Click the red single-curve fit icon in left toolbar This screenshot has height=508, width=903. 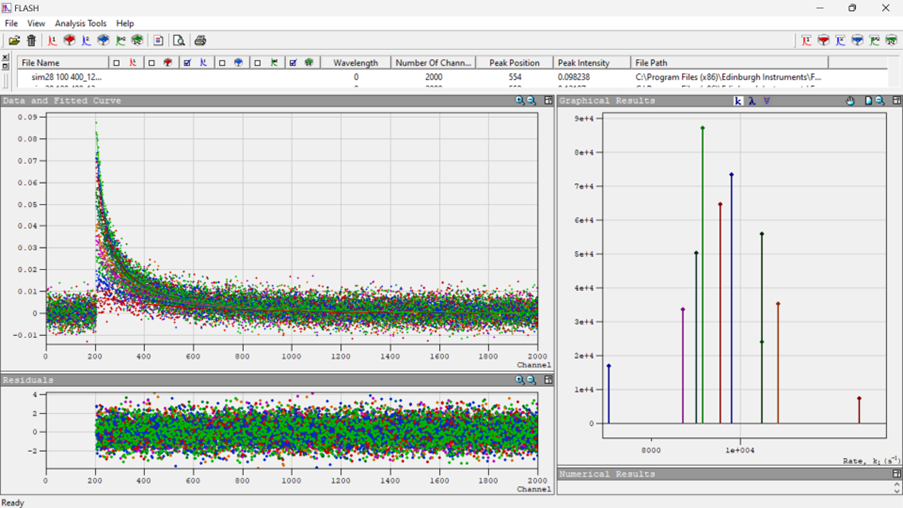(x=52, y=40)
